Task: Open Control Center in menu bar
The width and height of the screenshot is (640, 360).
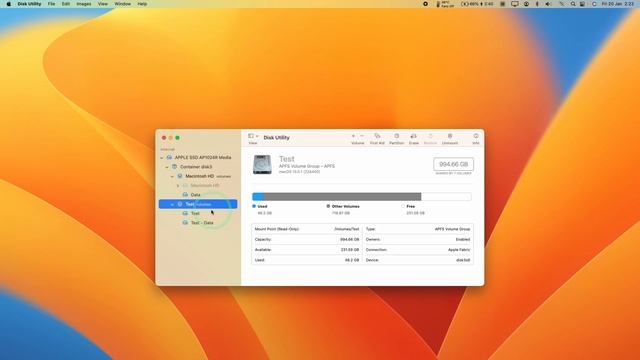Action: (583, 4)
